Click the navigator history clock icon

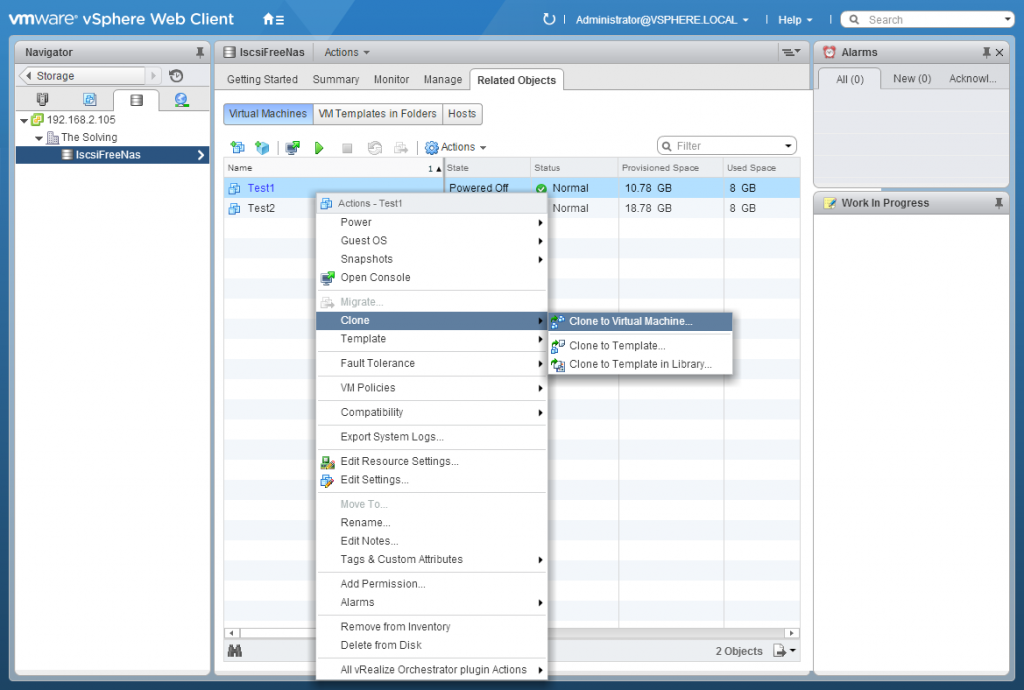[176, 76]
